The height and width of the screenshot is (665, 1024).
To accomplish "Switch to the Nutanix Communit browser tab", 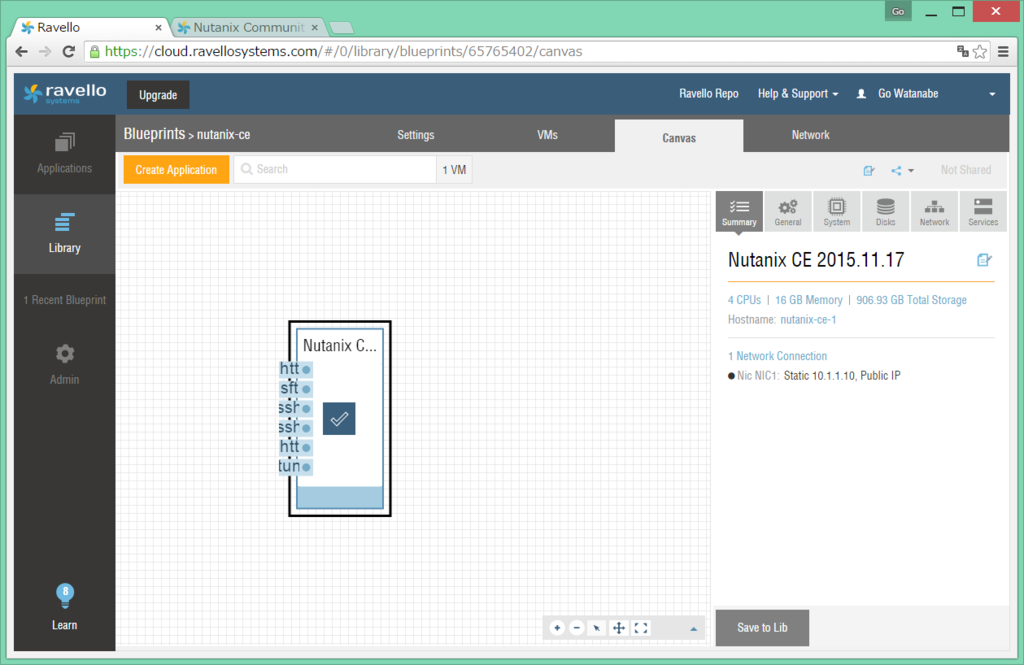I will point(248,27).
